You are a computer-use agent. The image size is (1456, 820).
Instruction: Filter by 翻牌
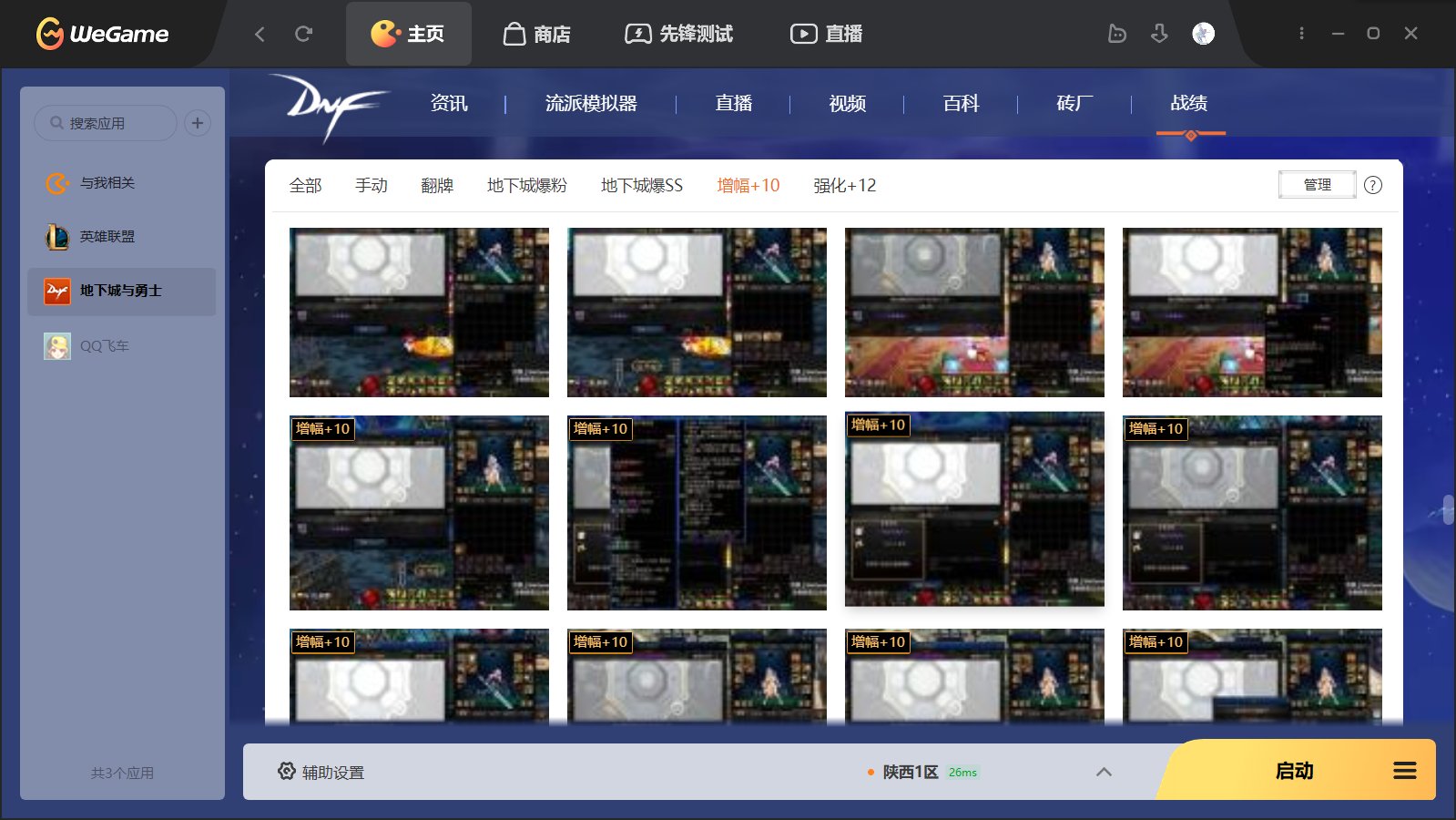coord(437,186)
